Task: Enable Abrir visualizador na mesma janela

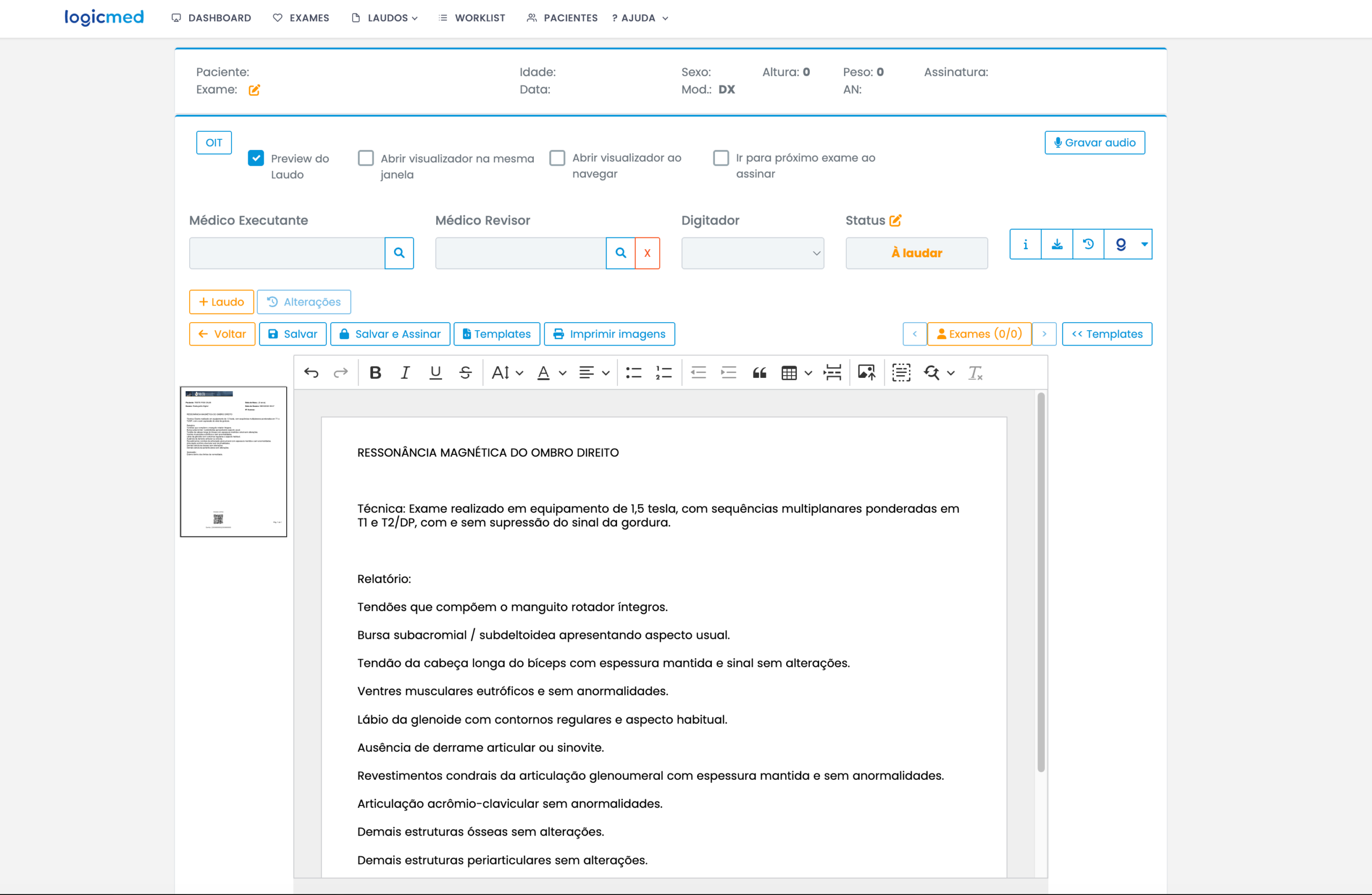Action: pyautogui.click(x=366, y=158)
